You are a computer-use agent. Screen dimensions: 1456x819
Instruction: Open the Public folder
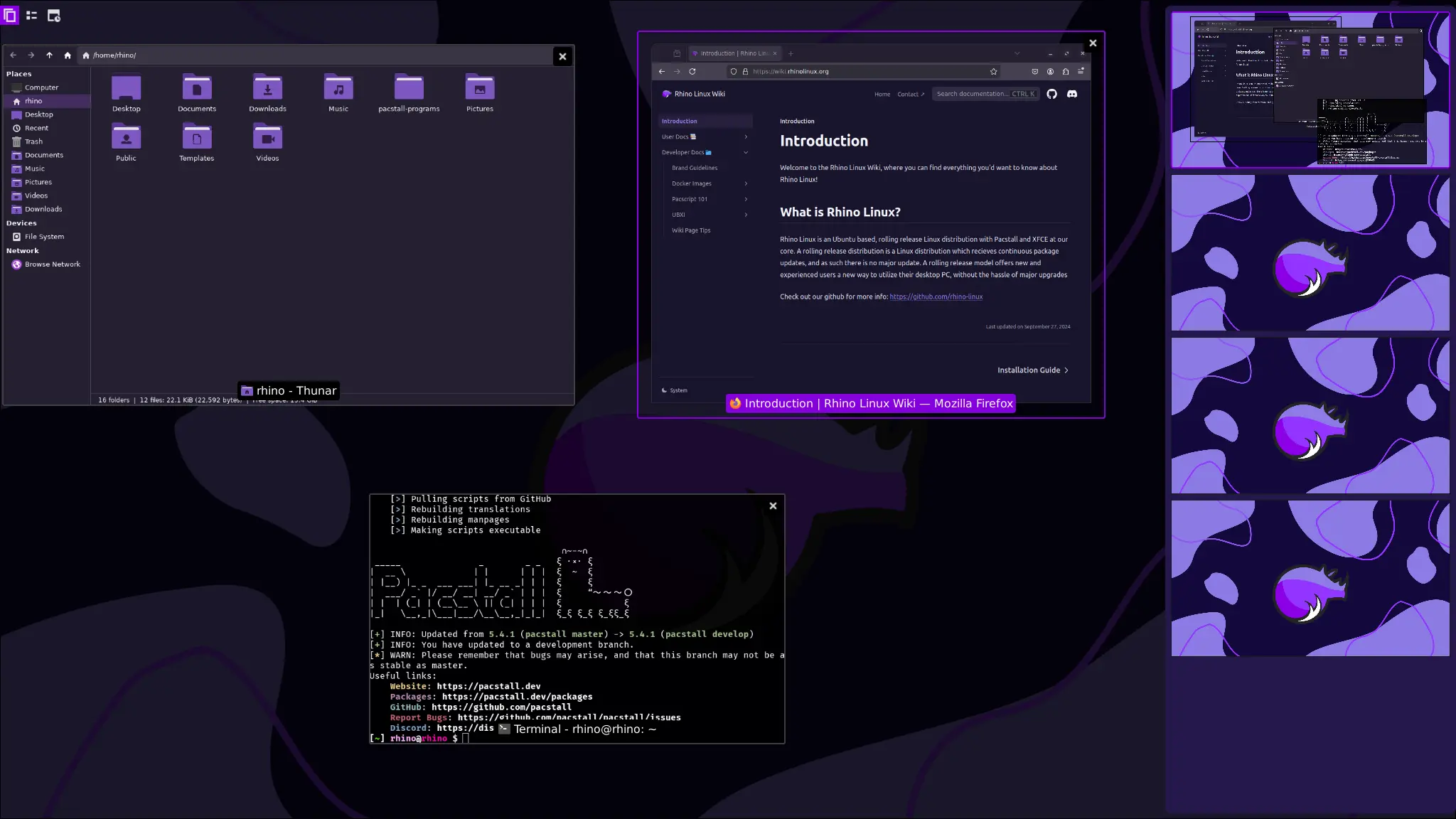click(x=126, y=142)
